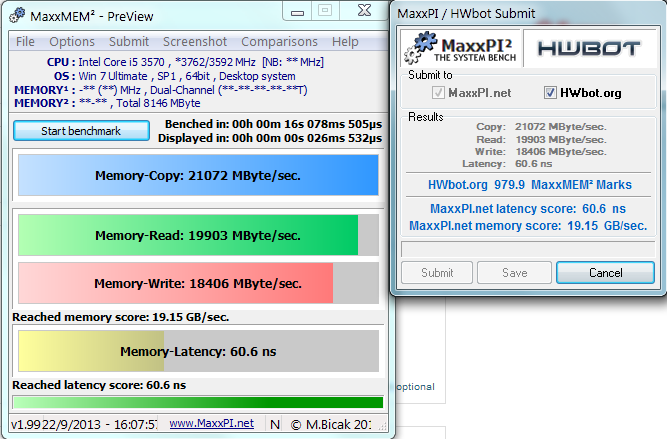Click the empty status field above Submit
The image size is (667, 439).
[528, 249]
